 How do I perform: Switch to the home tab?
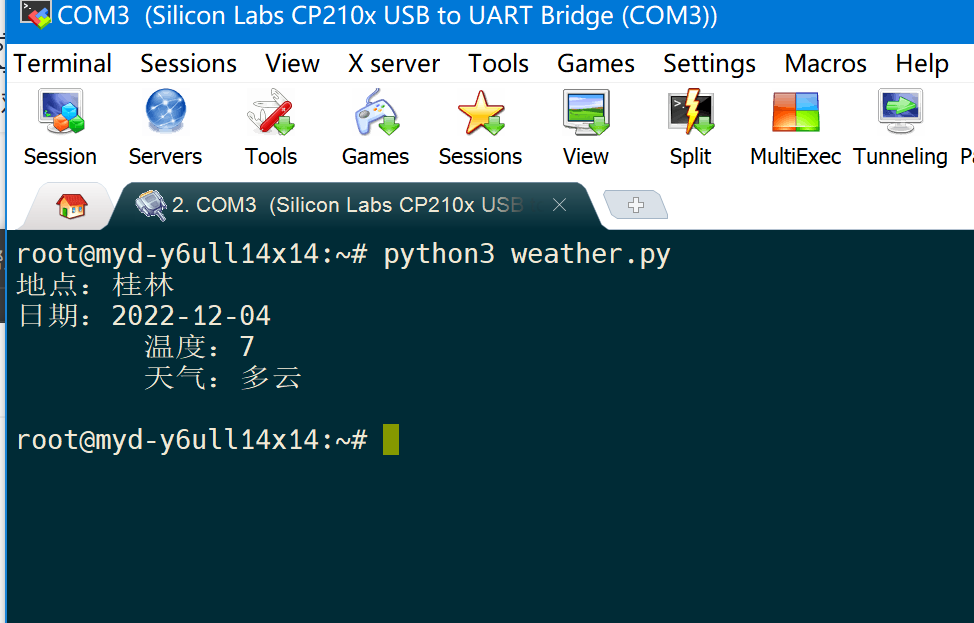71,206
